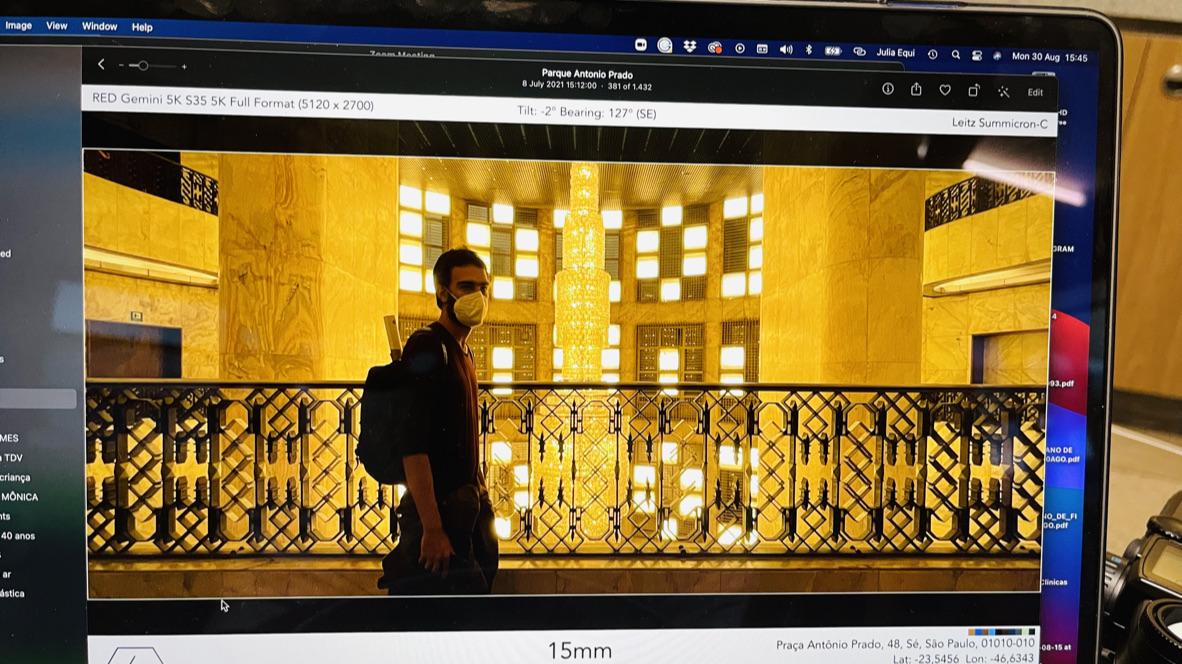Screen dimensions: 1182x664
Task: Click the Siri menu bar icon
Action: (997, 56)
